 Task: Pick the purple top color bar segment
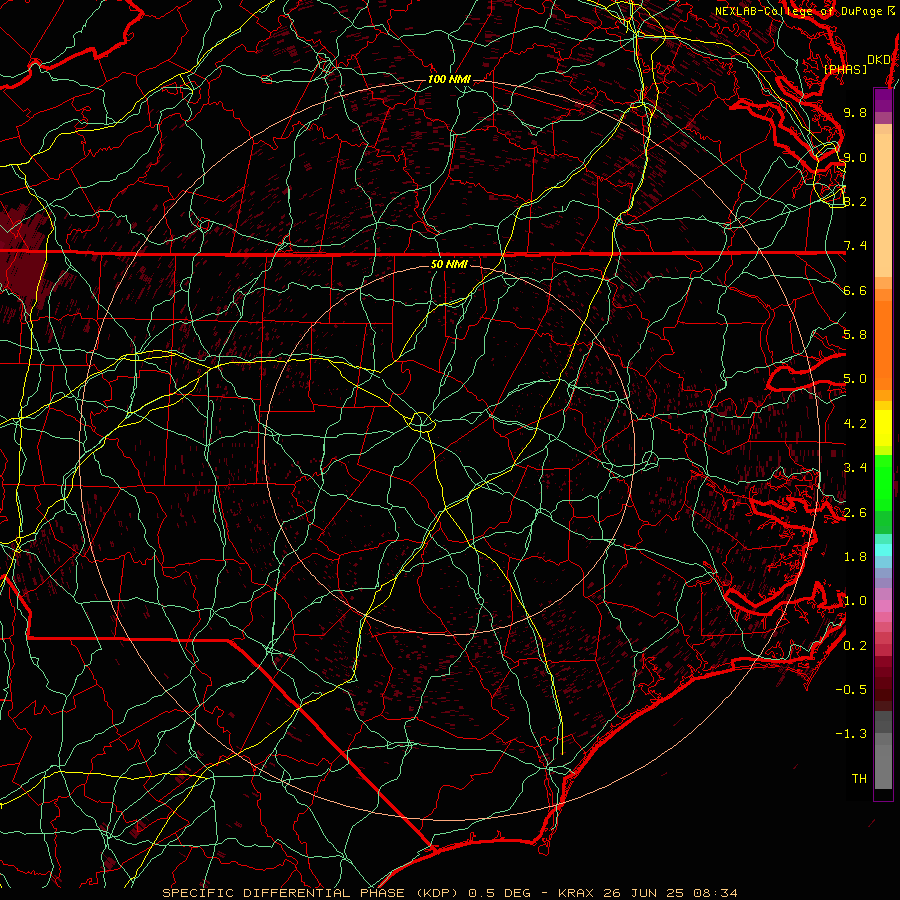[883, 100]
